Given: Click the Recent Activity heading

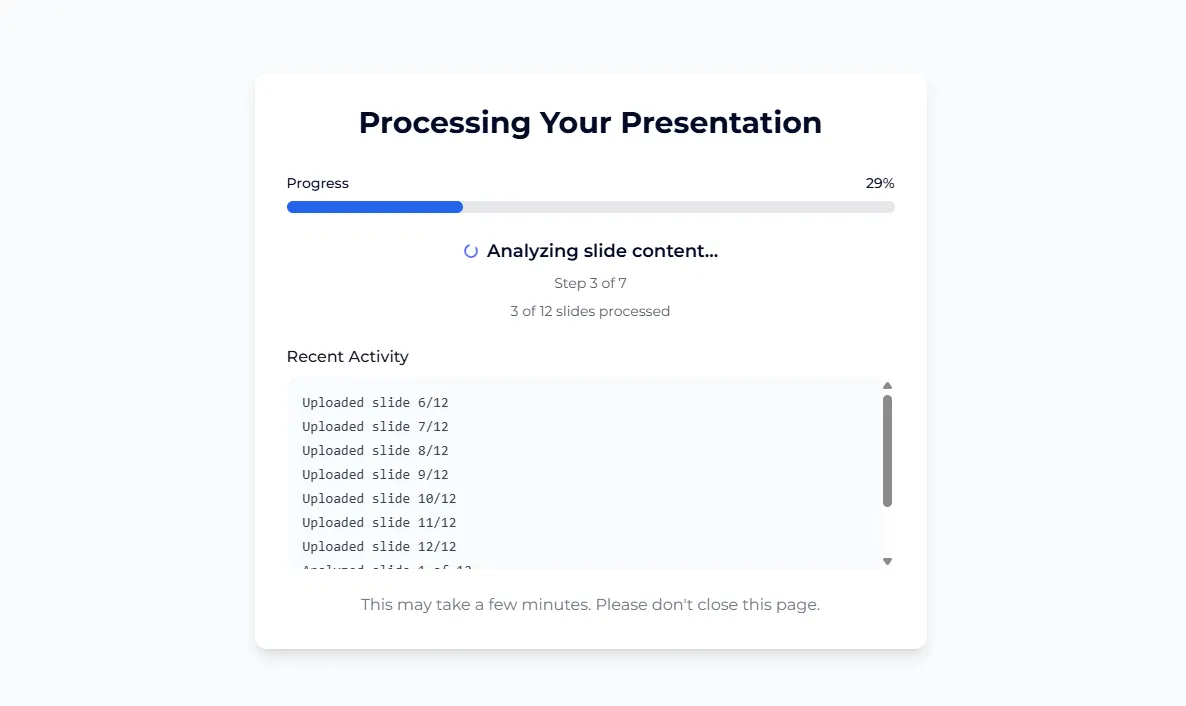Looking at the screenshot, I should click(348, 357).
